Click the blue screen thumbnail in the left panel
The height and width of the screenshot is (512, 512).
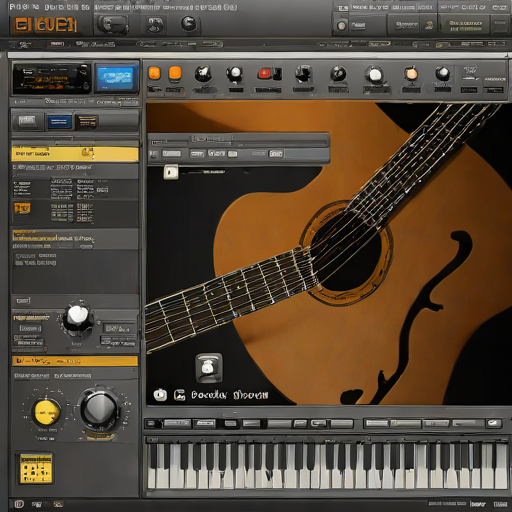tap(117, 78)
